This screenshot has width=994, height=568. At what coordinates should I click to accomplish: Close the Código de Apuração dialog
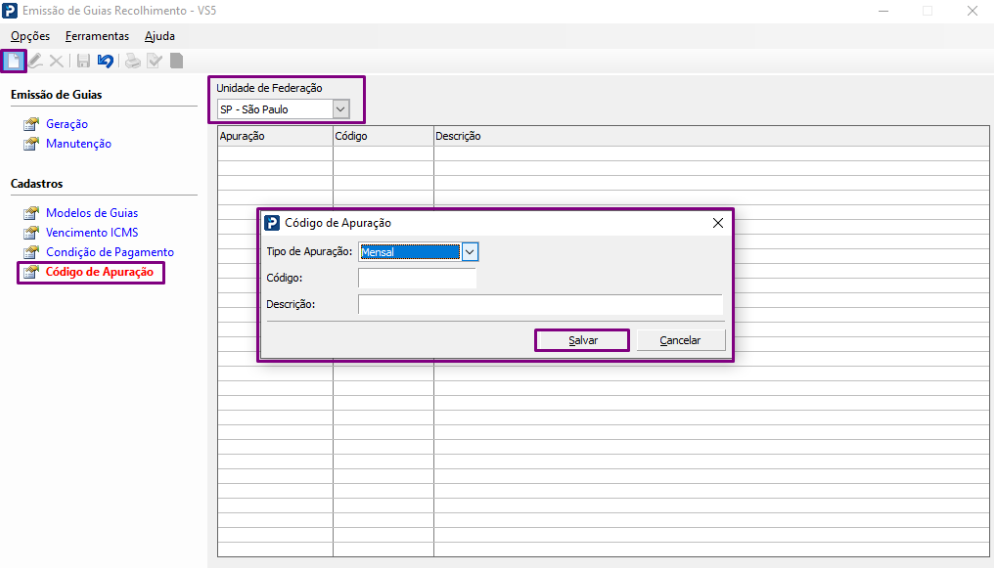(717, 223)
